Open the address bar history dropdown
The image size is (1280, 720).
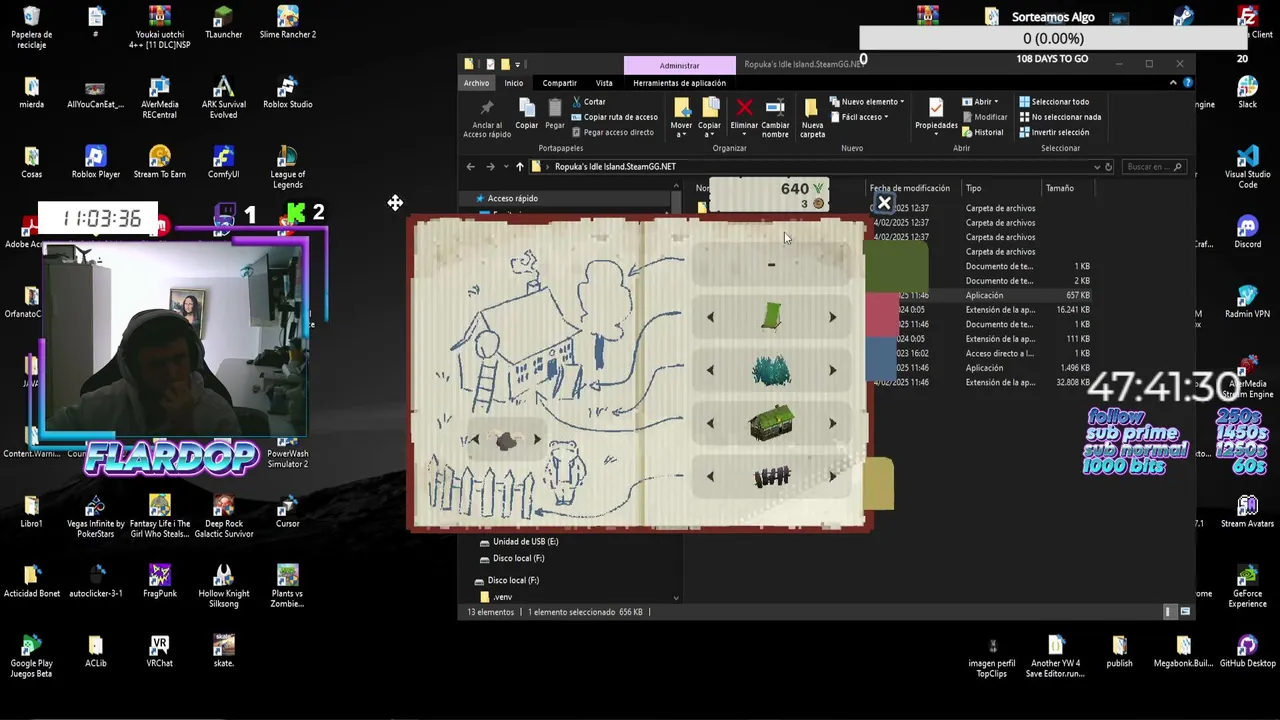[x=1097, y=167]
